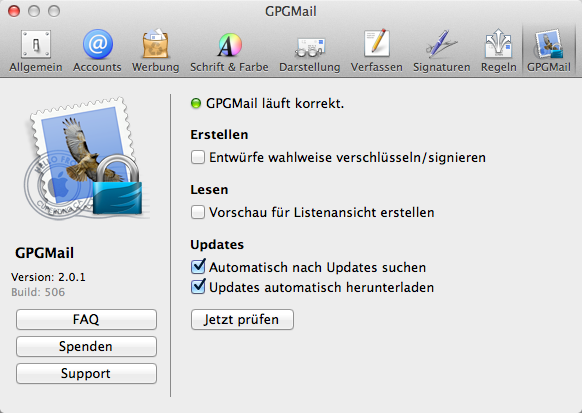Enable Entwürfe wahlweise verschlüsseln/signieren checkbox
This screenshot has height=413, width=582.
tap(198, 157)
